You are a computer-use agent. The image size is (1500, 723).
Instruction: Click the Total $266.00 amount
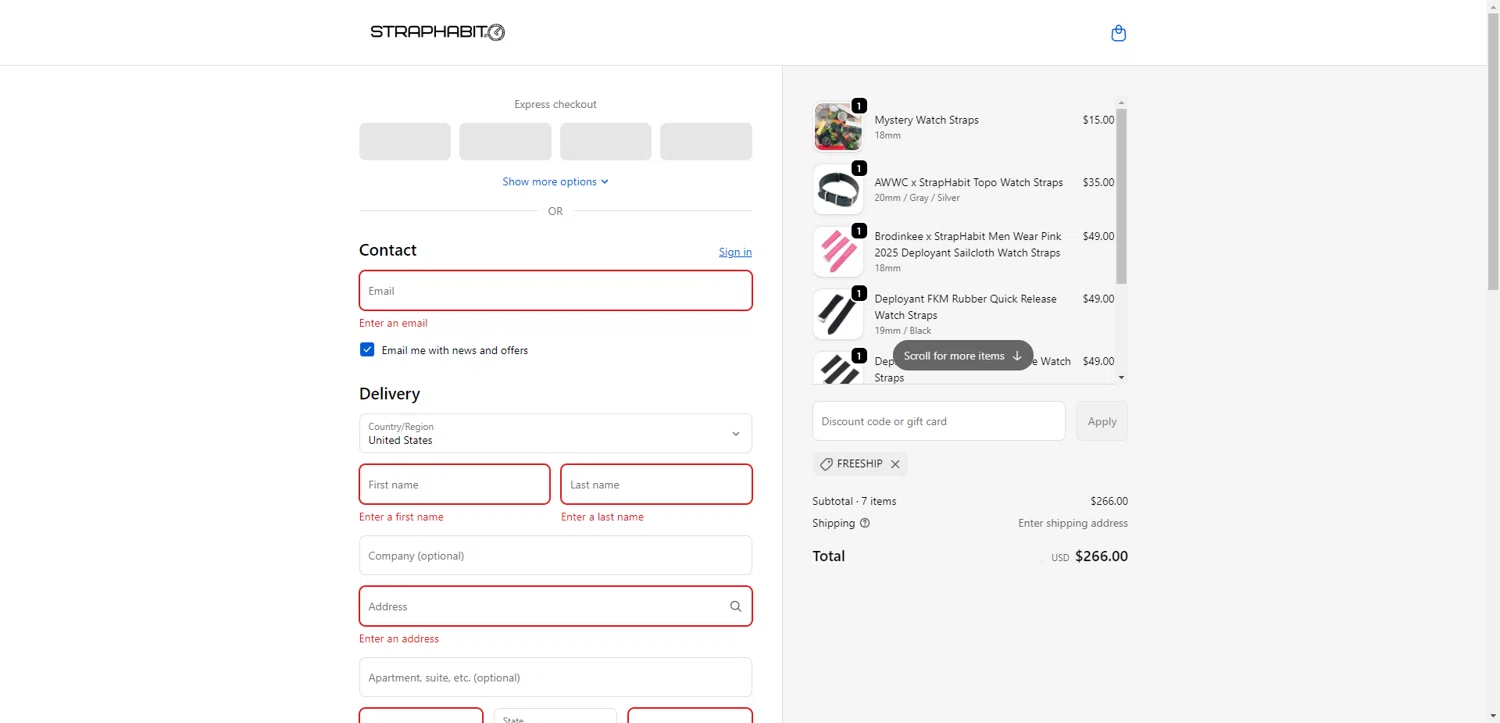coord(1101,556)
